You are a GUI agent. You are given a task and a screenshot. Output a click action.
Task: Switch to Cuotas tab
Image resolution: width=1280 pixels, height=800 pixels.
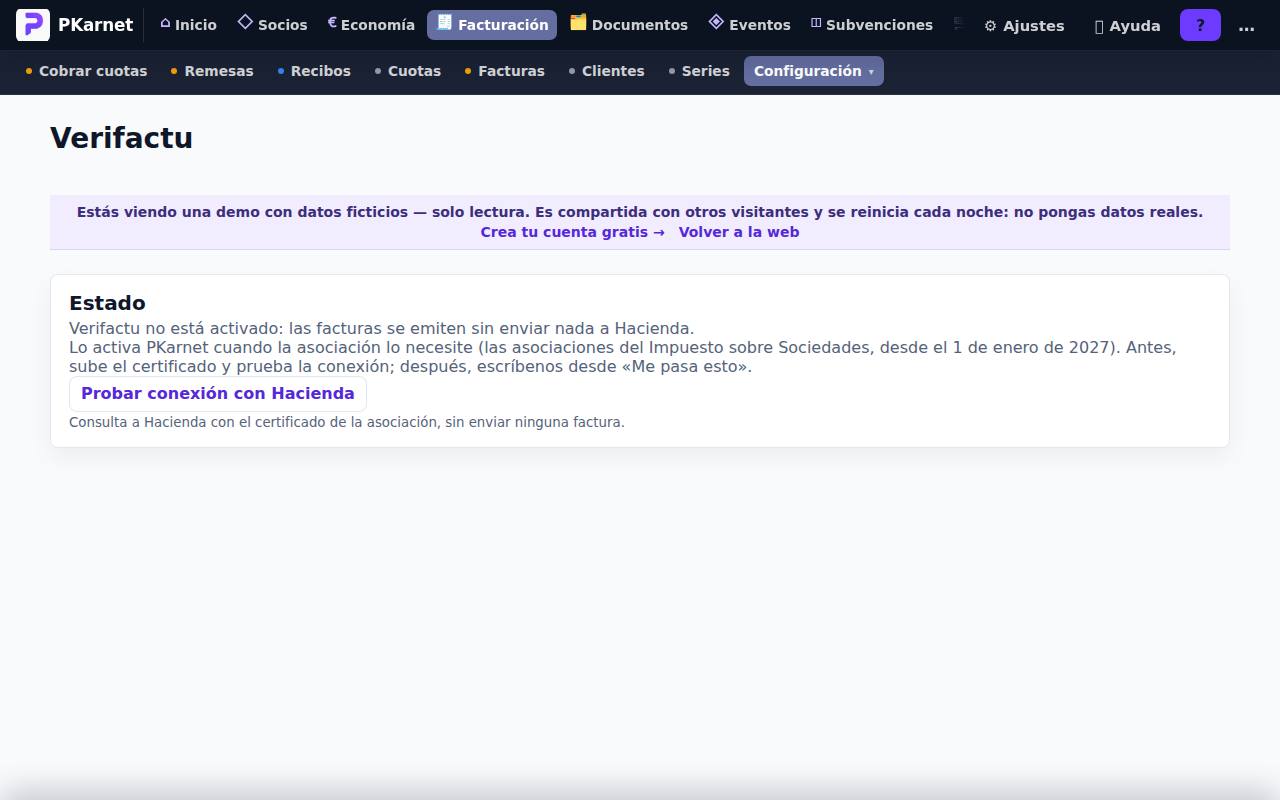pyautogui.click(x=408, y=71)
